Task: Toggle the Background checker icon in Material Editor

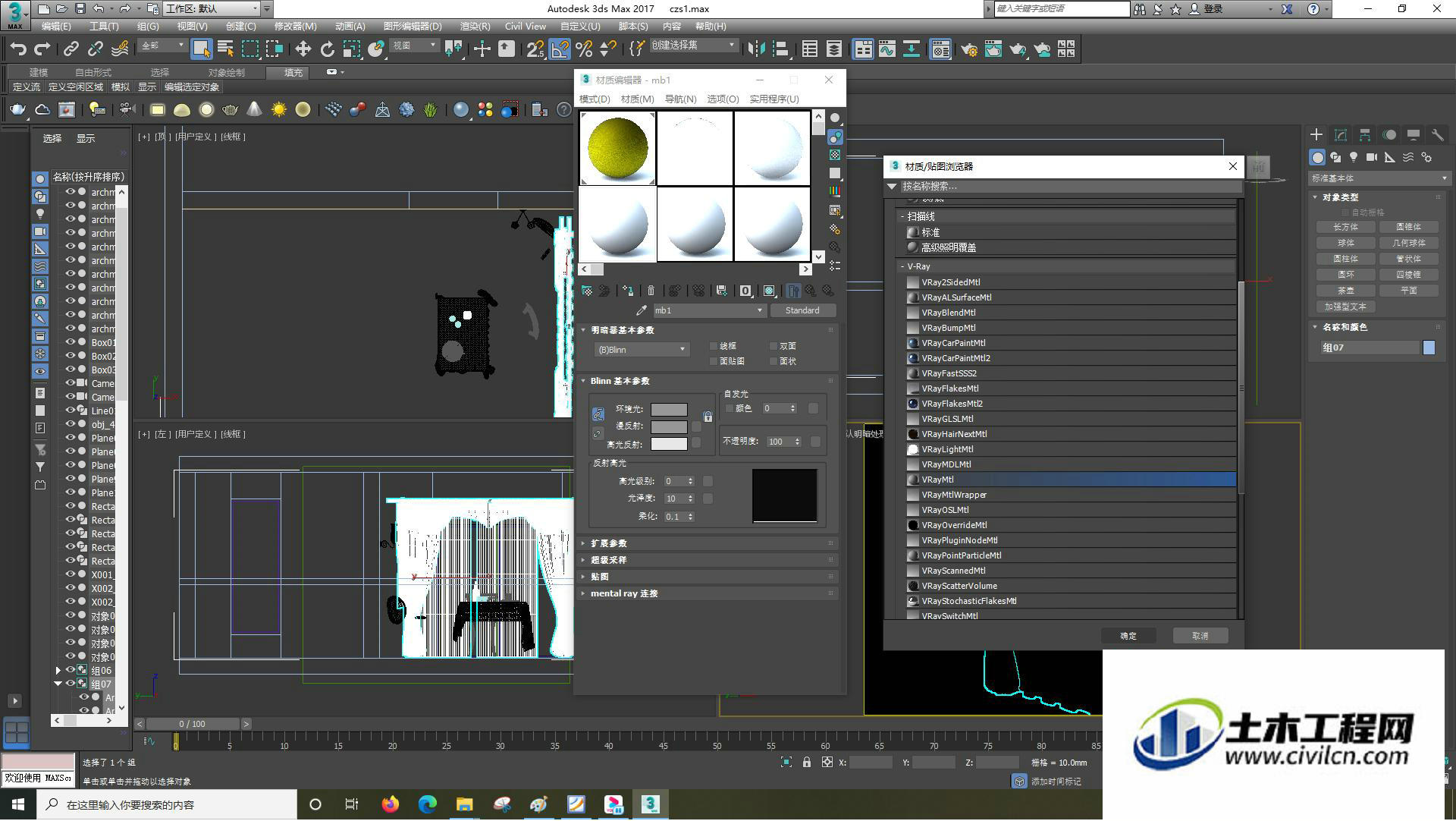Action: [x=835, y=155]
